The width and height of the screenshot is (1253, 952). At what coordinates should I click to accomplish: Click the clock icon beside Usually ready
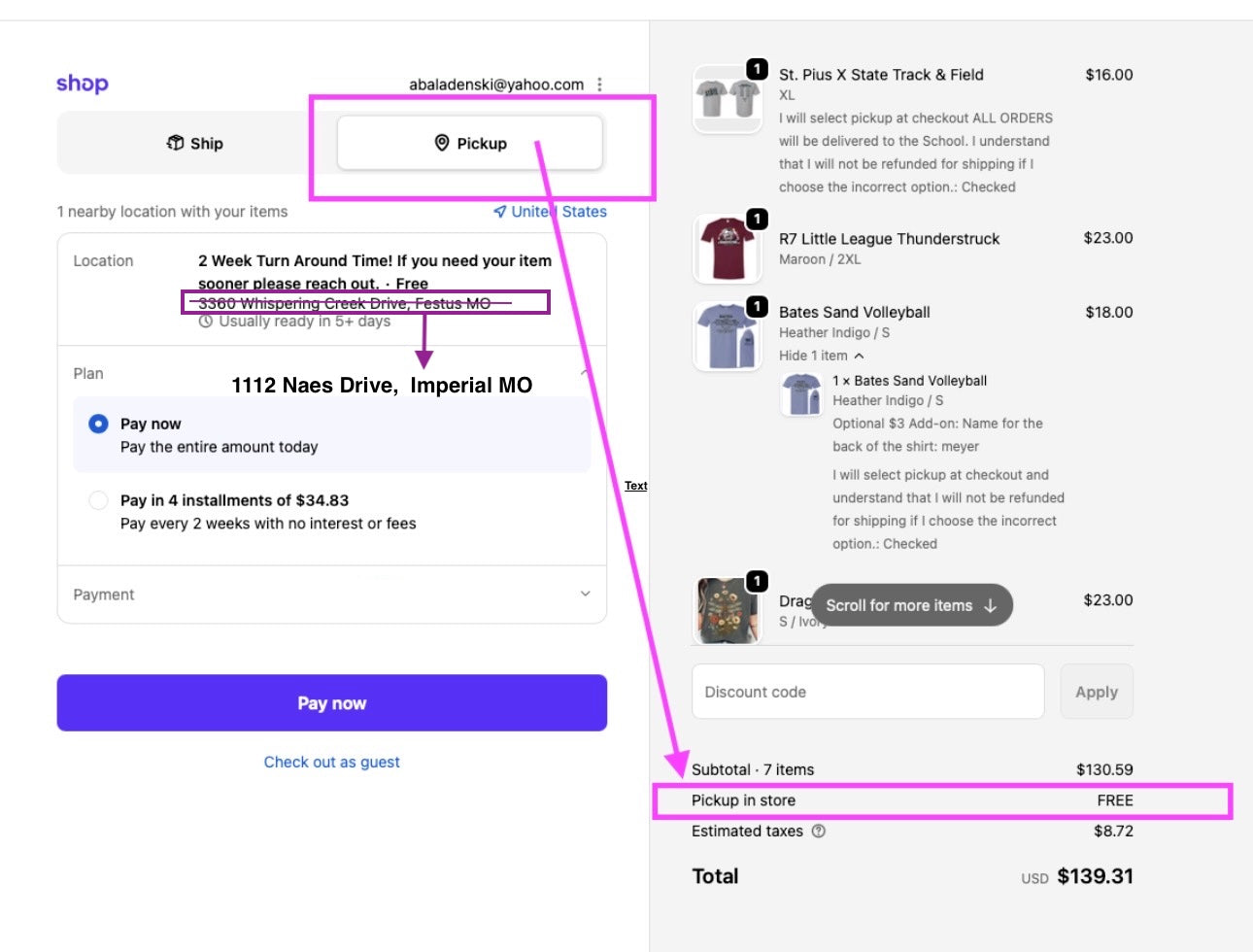pos(206,322)
